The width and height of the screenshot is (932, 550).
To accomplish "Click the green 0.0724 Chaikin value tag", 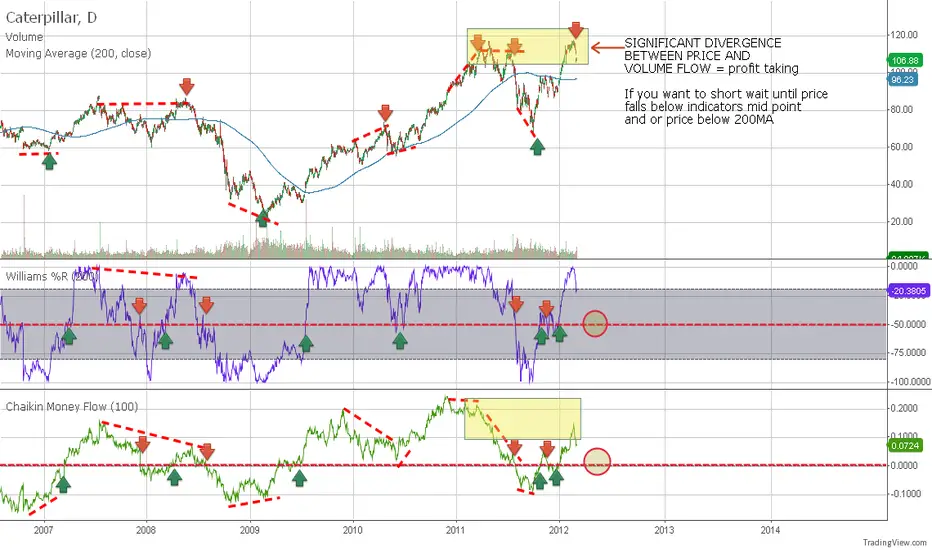I will [x=905, y=445].
